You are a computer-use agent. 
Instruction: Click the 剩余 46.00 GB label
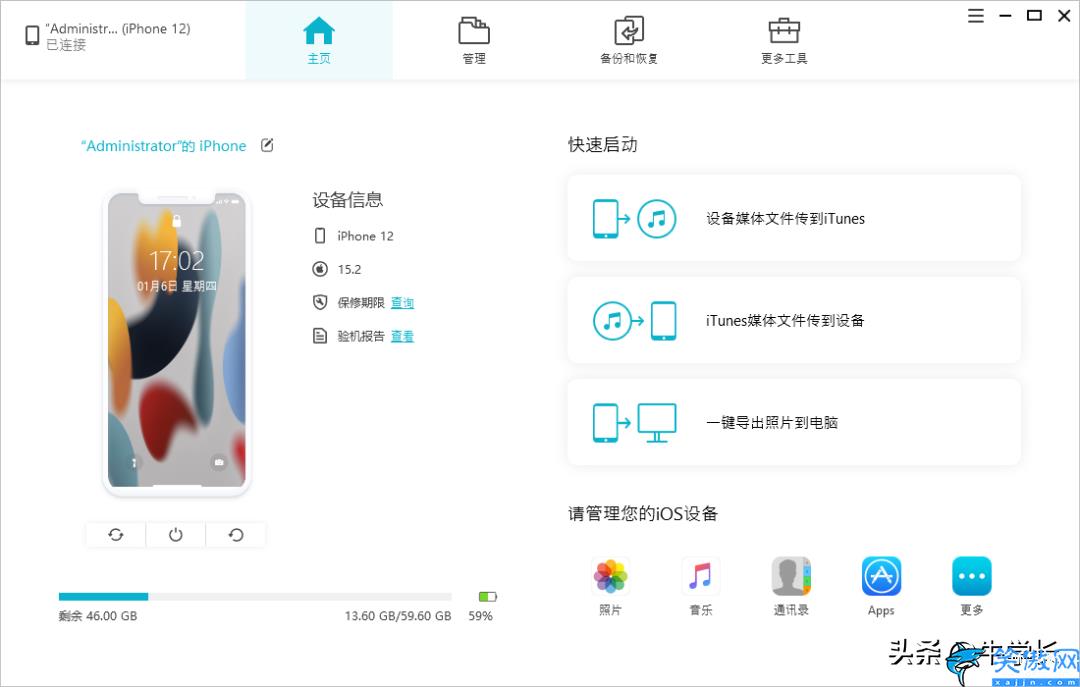98,616
